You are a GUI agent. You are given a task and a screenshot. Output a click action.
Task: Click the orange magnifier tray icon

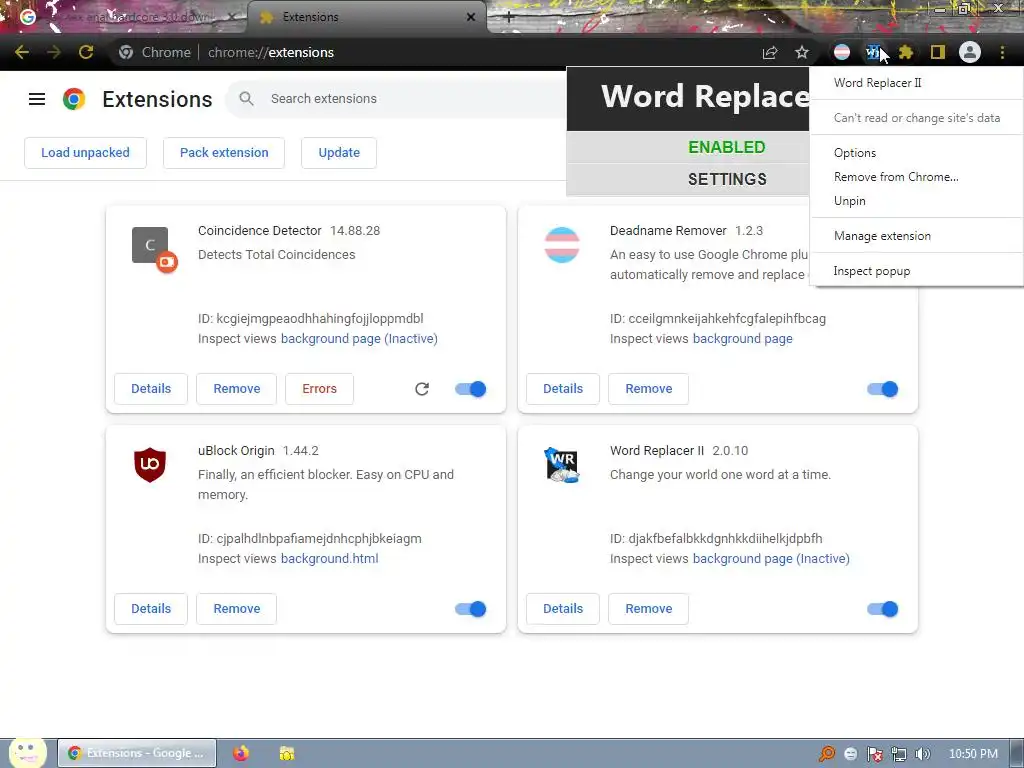pyautogui.click(x=827, y=754)
